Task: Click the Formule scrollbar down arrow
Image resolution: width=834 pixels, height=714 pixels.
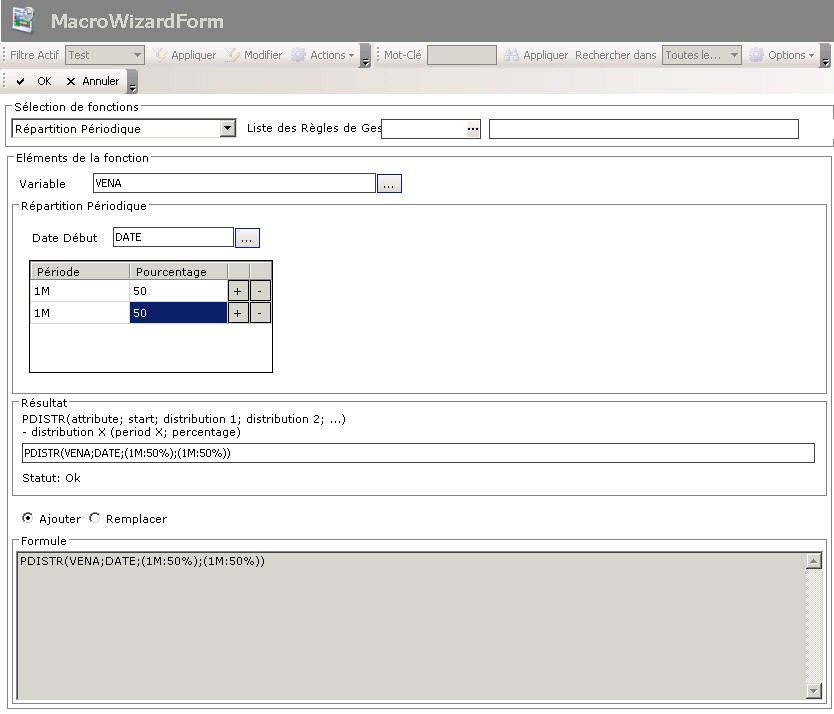Action: (813, 691)
